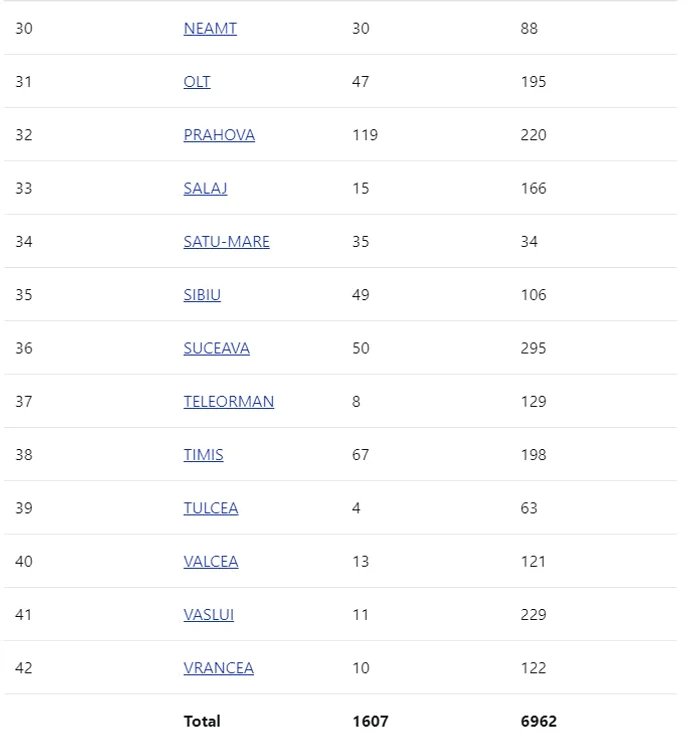The height and width of the screenshot is (746, 700).
Task: Follow the TELEORMAN link
Action: 228,401
